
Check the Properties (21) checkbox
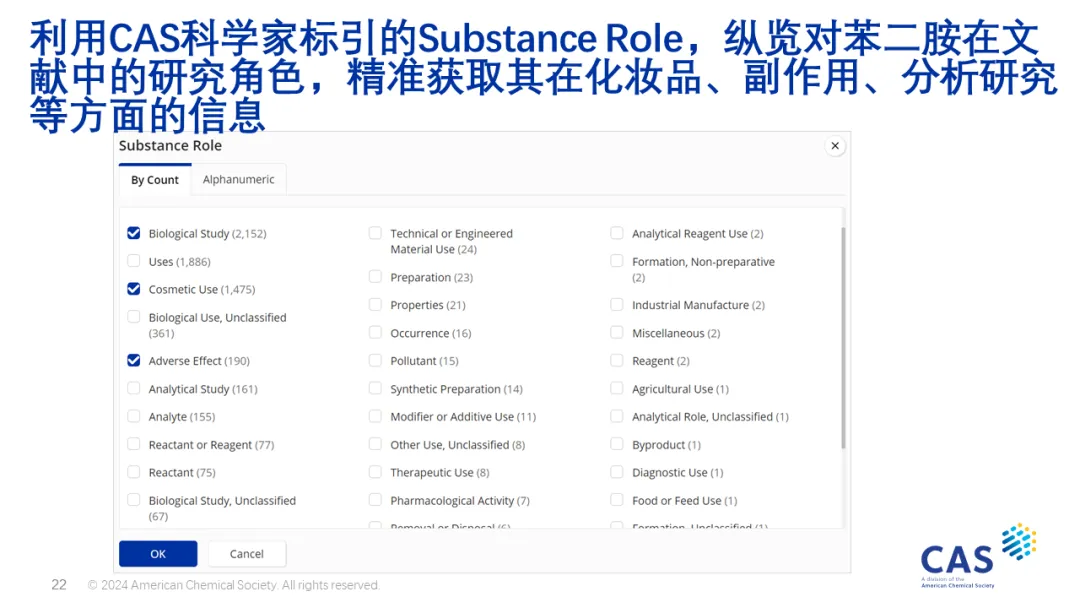point(375,304)
